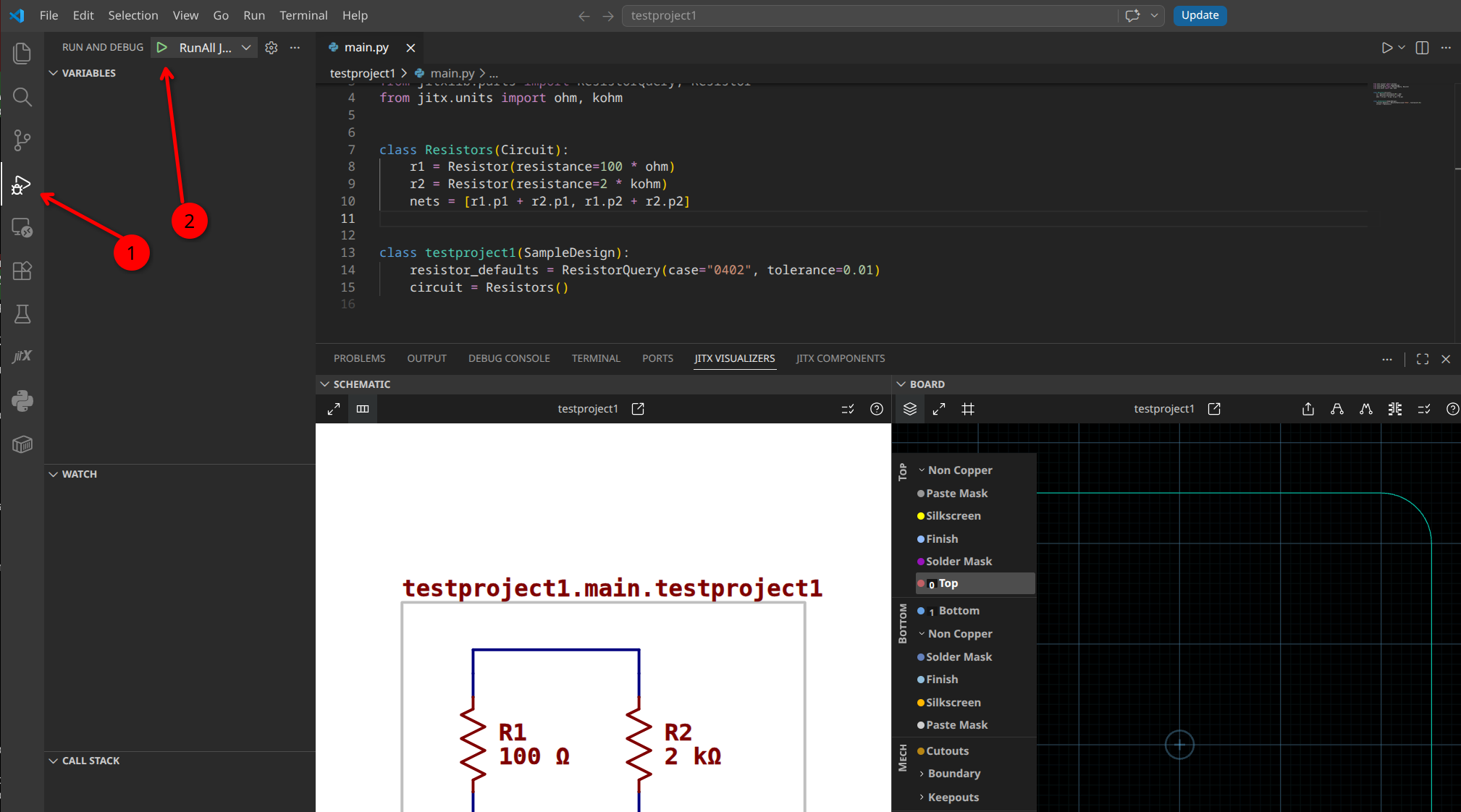Switch to the JITX COMPONENTS tab
1461x812 pixels.
(841, 358)
